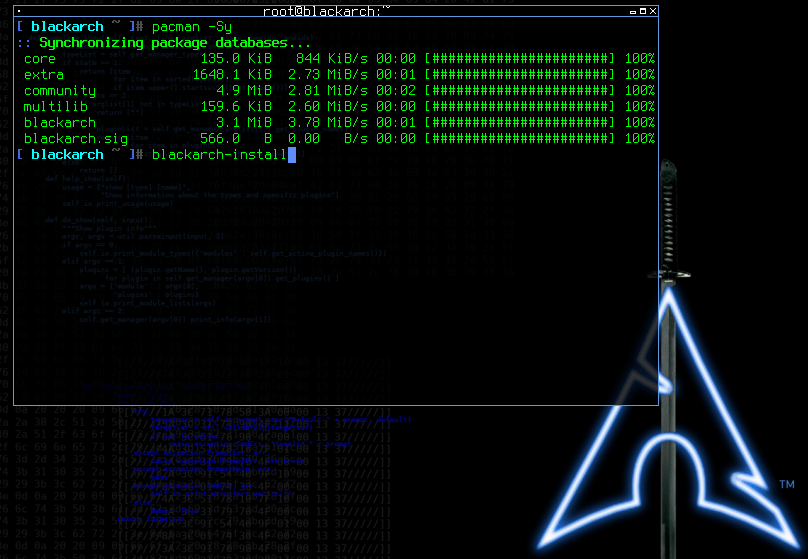Click the prompt before 'blackarch-install'
The image size is (808, 559).
(80, 155)
